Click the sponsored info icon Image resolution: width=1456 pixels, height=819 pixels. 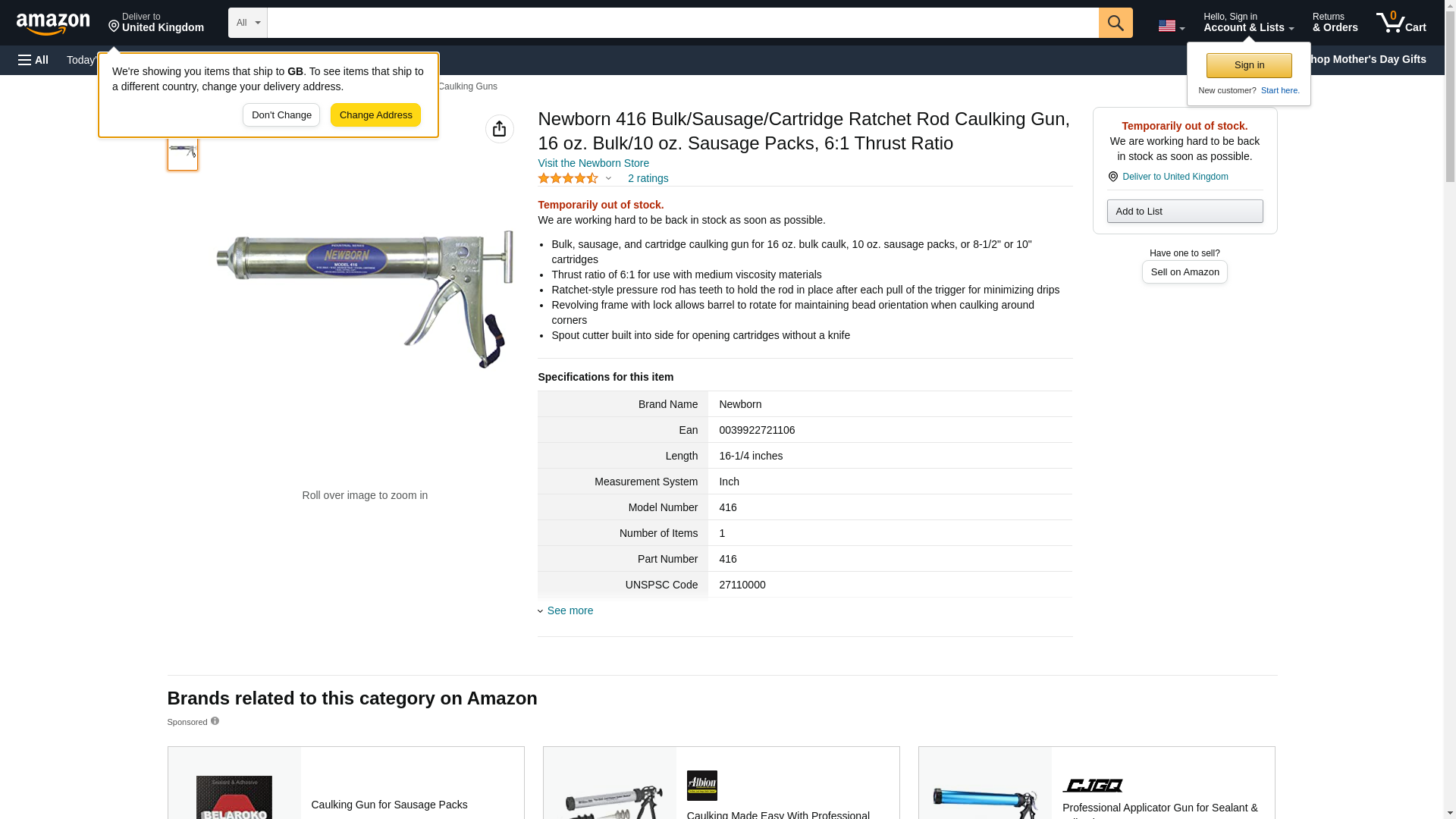(215, 721)
